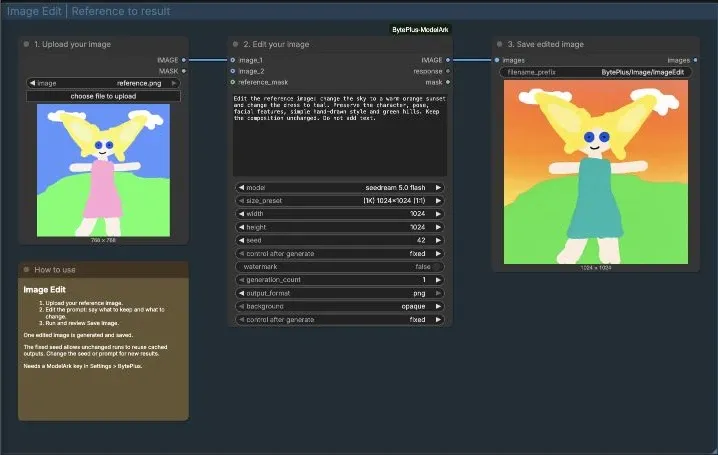Click the '1. Upload your image' node title

72,44
